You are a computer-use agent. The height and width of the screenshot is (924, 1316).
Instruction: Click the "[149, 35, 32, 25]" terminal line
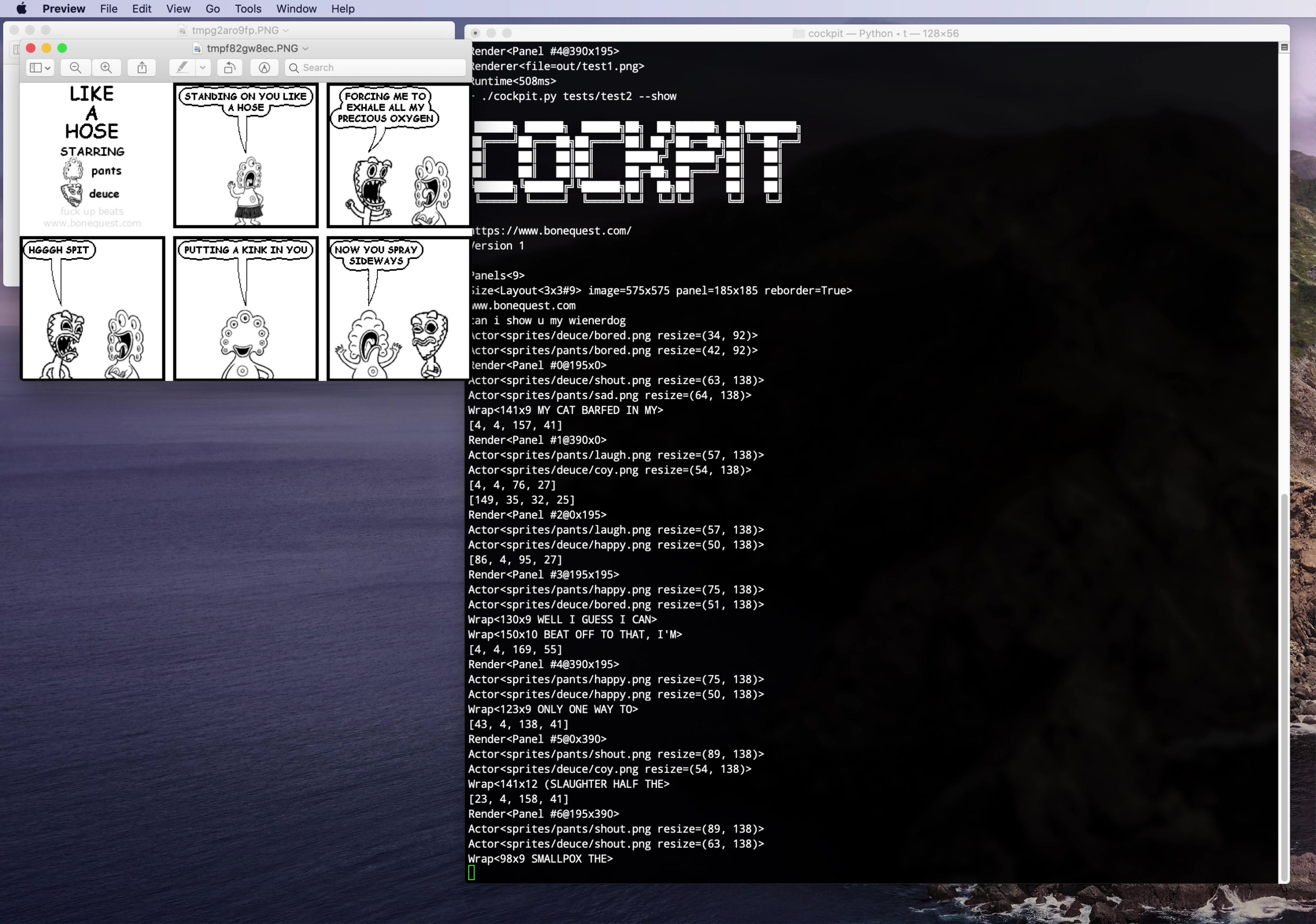(x=522, y=500)
